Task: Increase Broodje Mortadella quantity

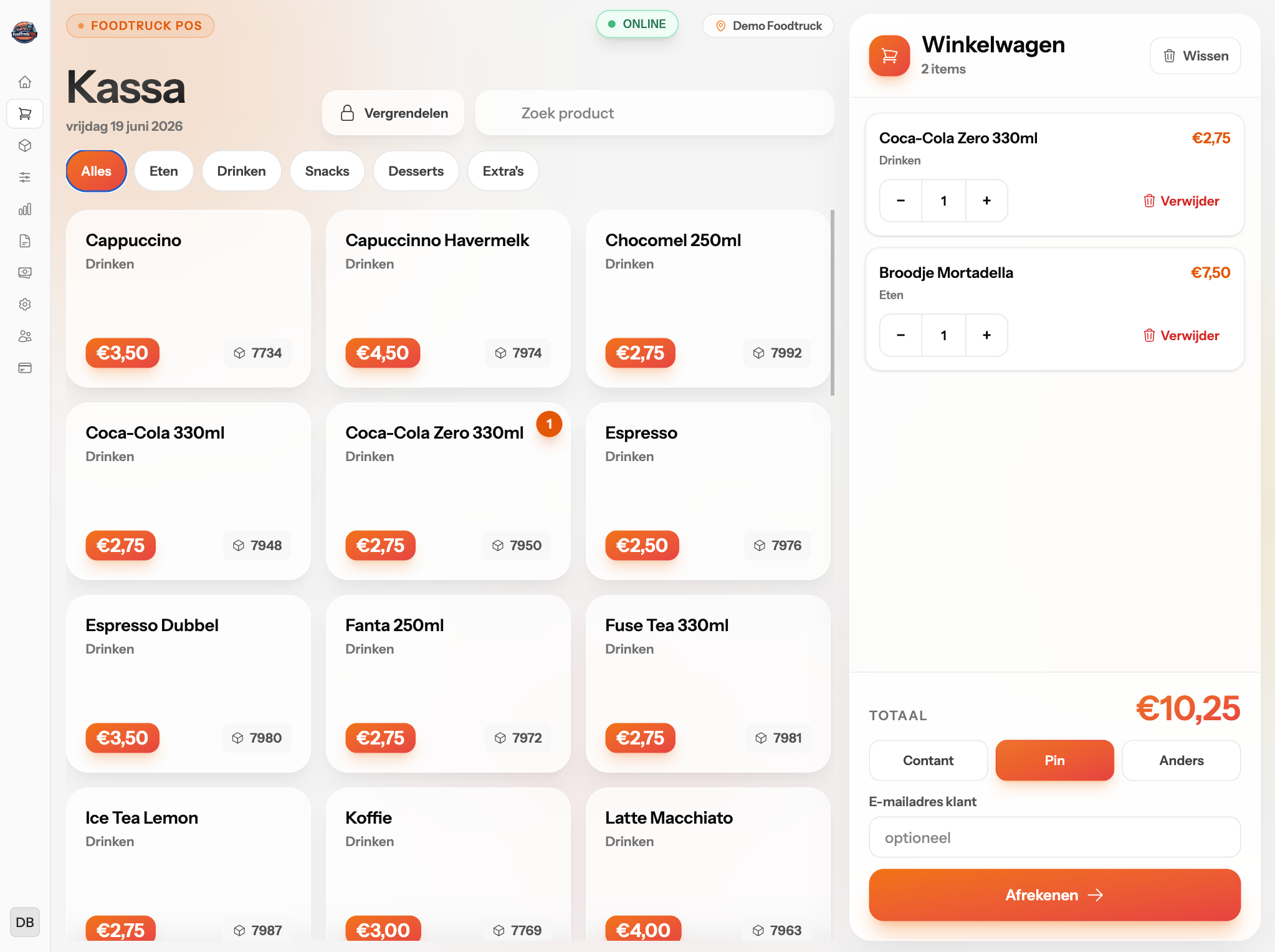Action: click(986, 335)
